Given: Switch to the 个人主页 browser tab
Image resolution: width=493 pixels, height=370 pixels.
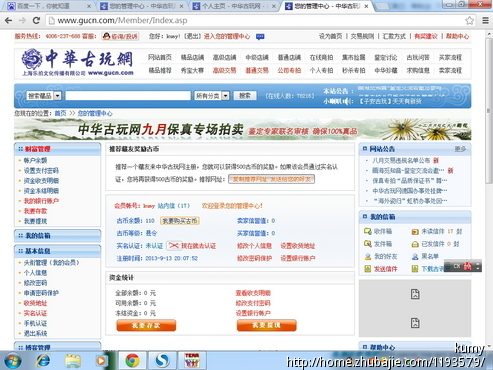Looking at the screenshot, I should point(234,6).
